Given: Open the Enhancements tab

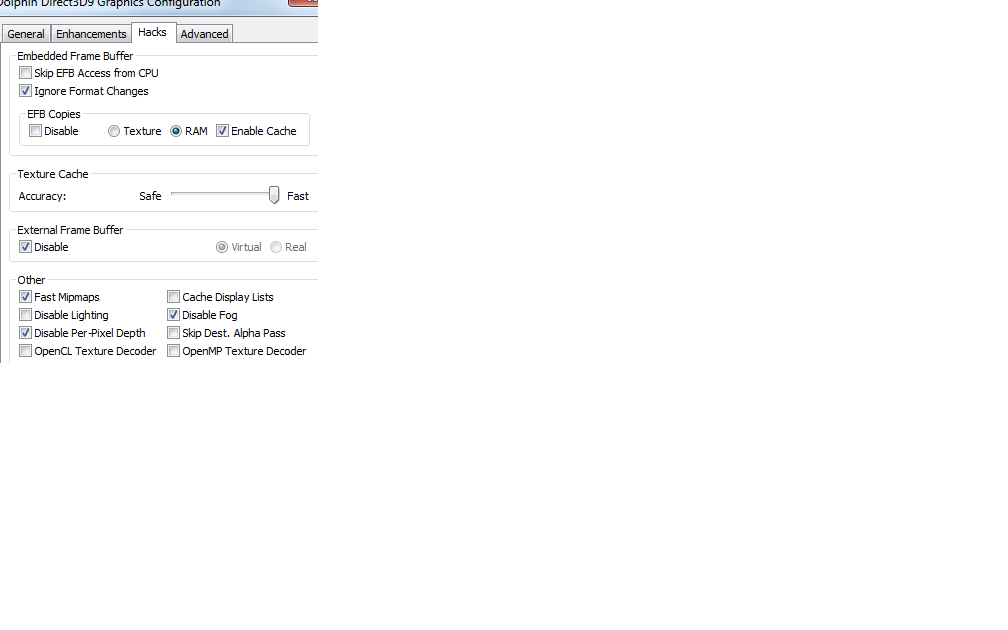Looking at the screenshot, I should coord(91,34).
